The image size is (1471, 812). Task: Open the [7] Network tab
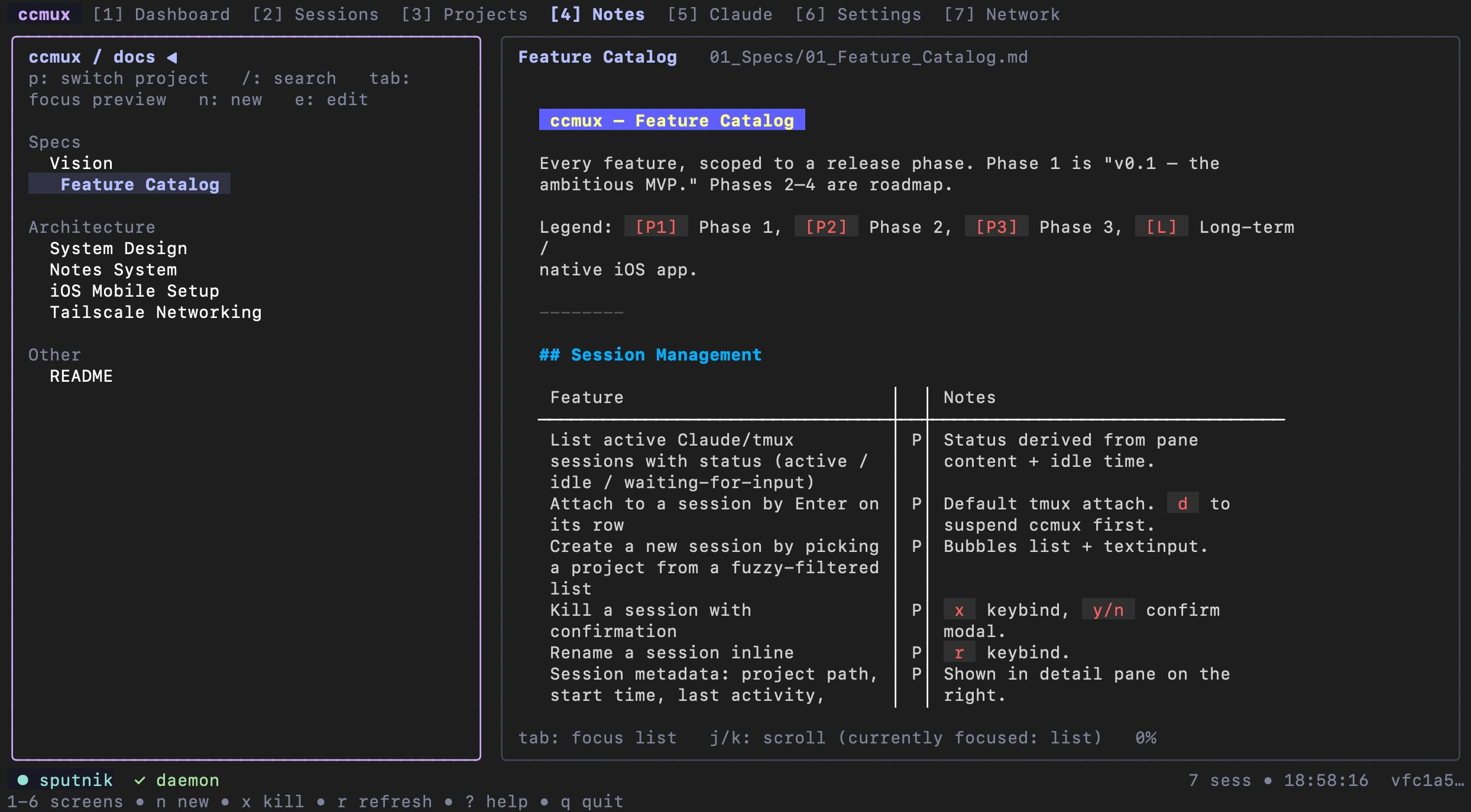click(x=1002, y=14)
